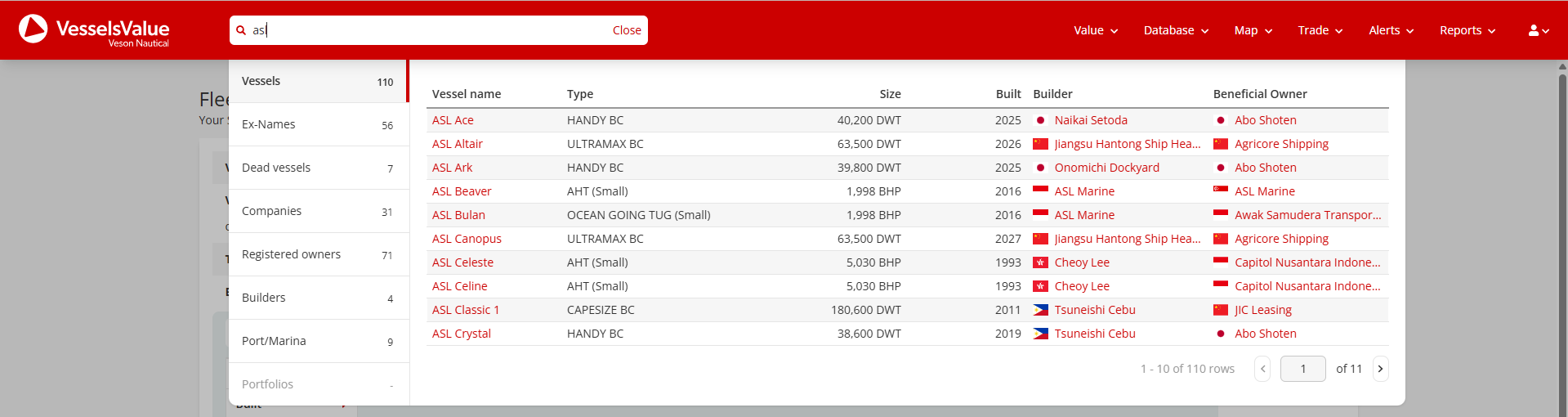1568x417 pixels.
Task: Open owner Agricore Shipping in ASL Altair row
Action: pos(1281,144)
